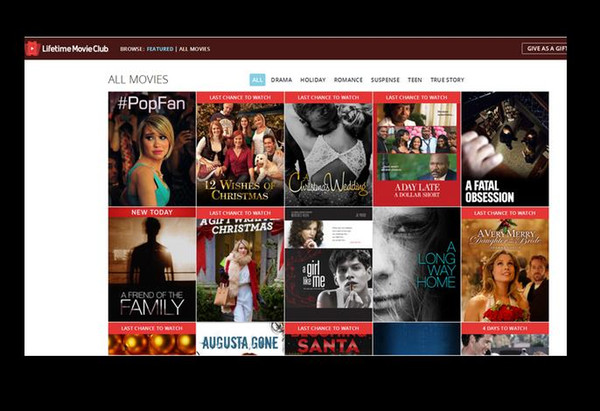600x411 pixels.
Task: Open the Augusta, Gone movie poster
Action: click(240, 339)
